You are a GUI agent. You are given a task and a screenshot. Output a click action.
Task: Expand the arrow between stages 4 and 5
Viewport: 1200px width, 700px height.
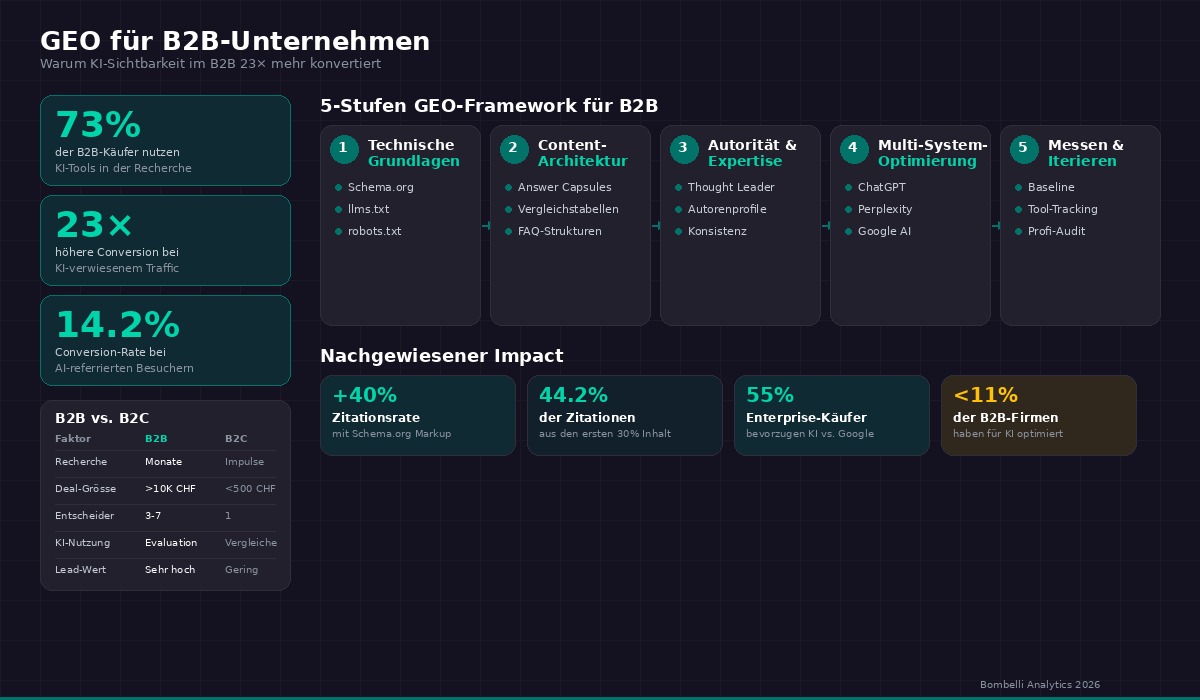click(995, 225)
